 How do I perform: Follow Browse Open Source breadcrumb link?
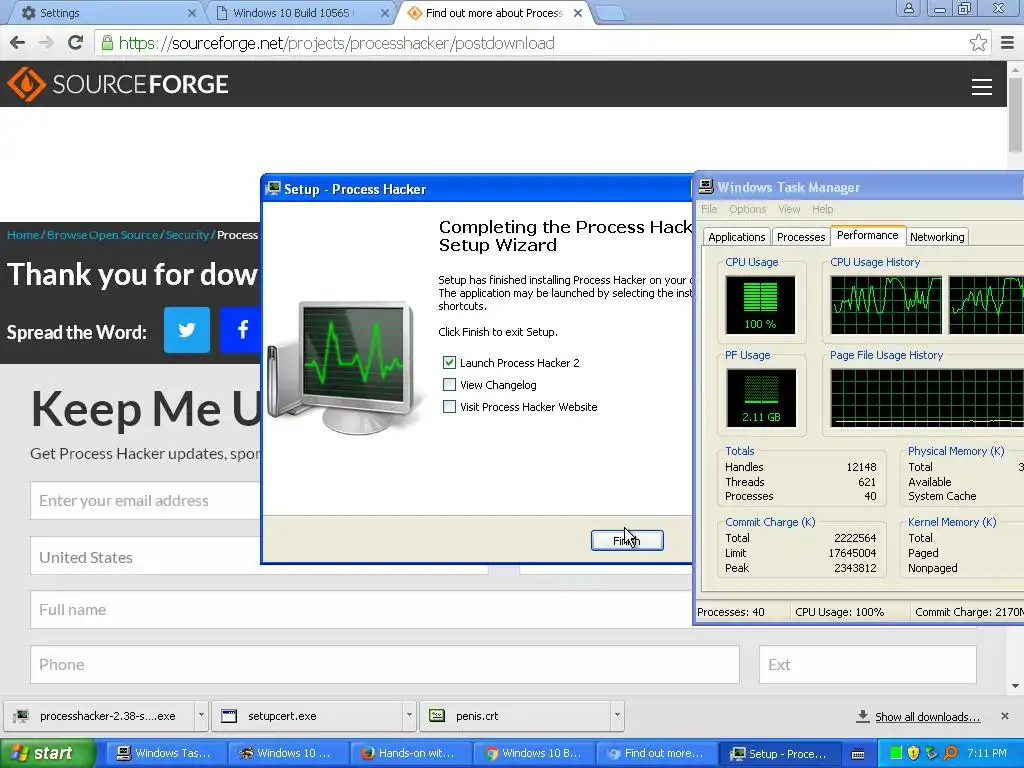point(103,234)
